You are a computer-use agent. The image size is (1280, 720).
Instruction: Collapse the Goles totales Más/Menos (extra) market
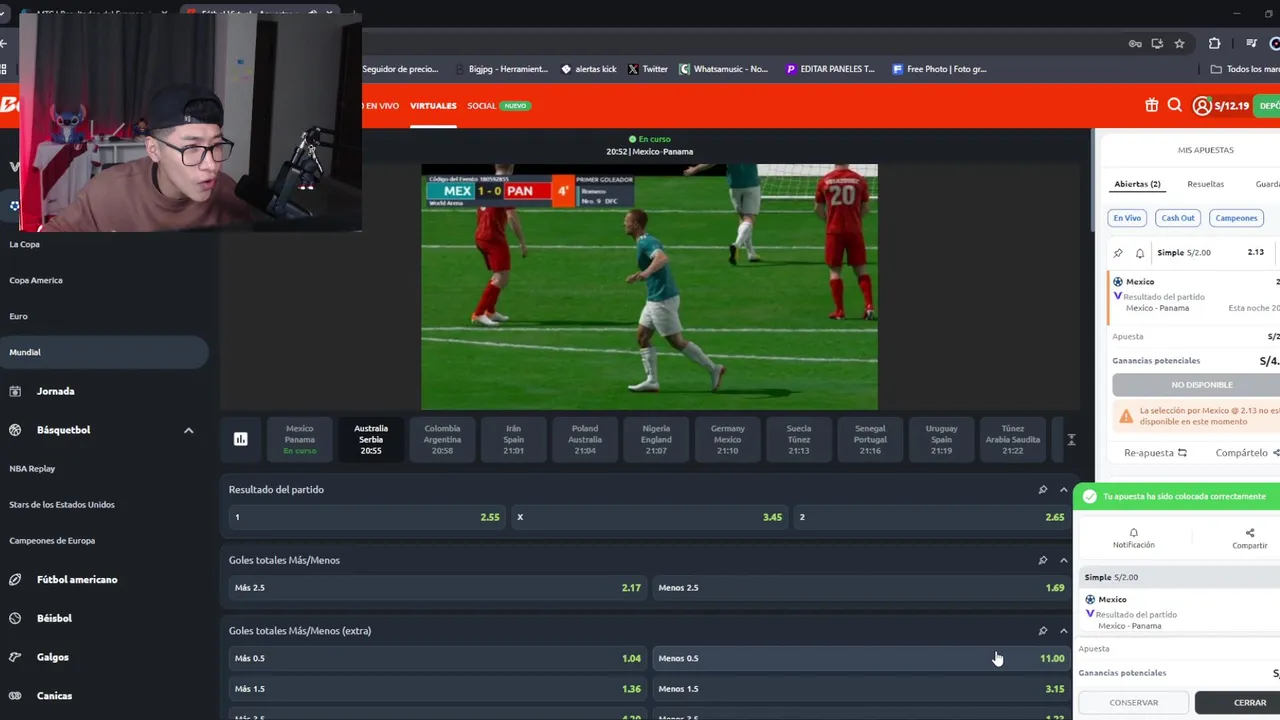[1063, 631]
